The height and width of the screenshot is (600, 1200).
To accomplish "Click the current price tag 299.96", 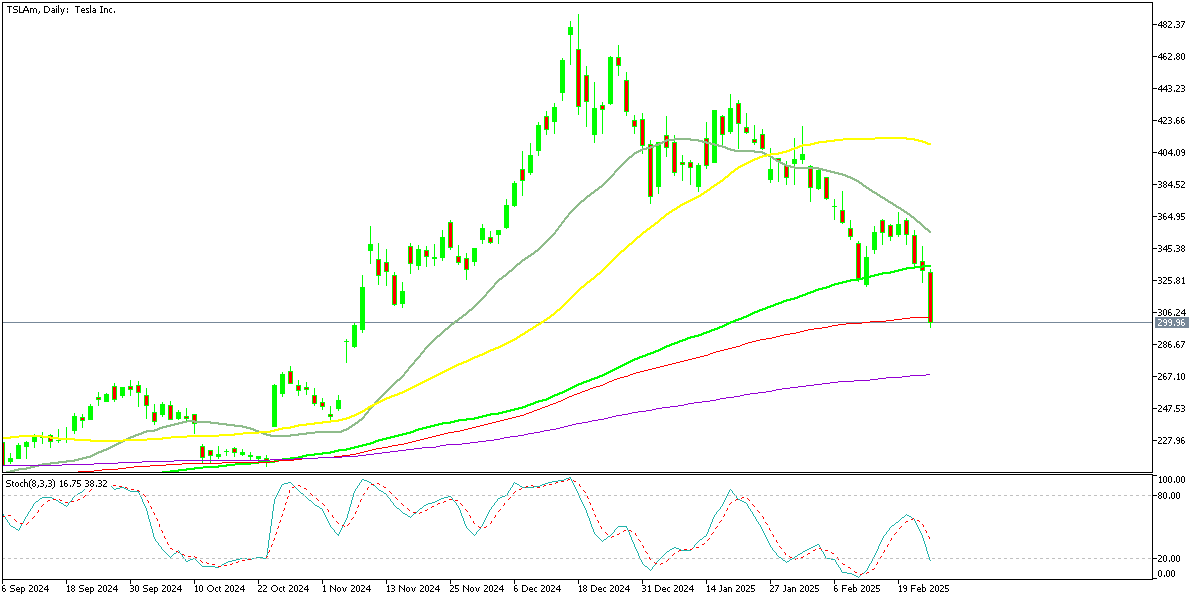I will pos(1170,323).
